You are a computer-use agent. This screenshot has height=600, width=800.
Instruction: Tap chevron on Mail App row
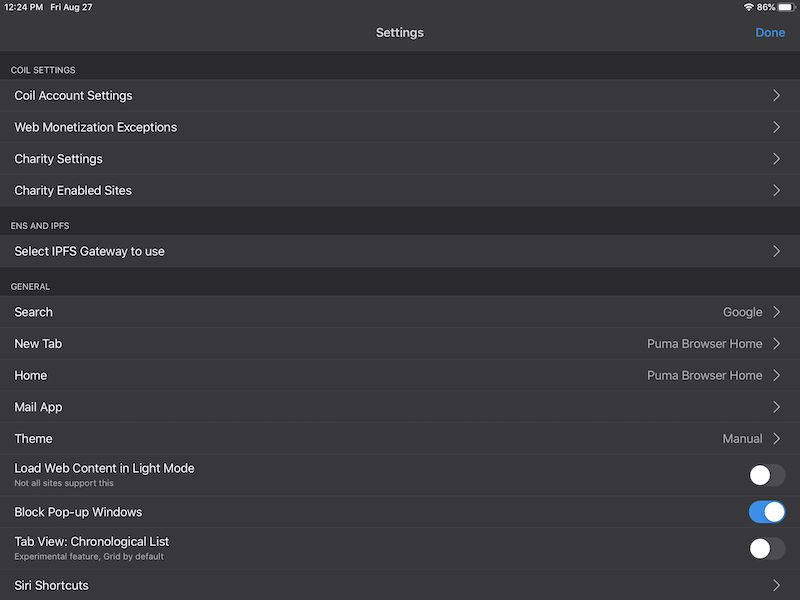click(x=776, y=407)
